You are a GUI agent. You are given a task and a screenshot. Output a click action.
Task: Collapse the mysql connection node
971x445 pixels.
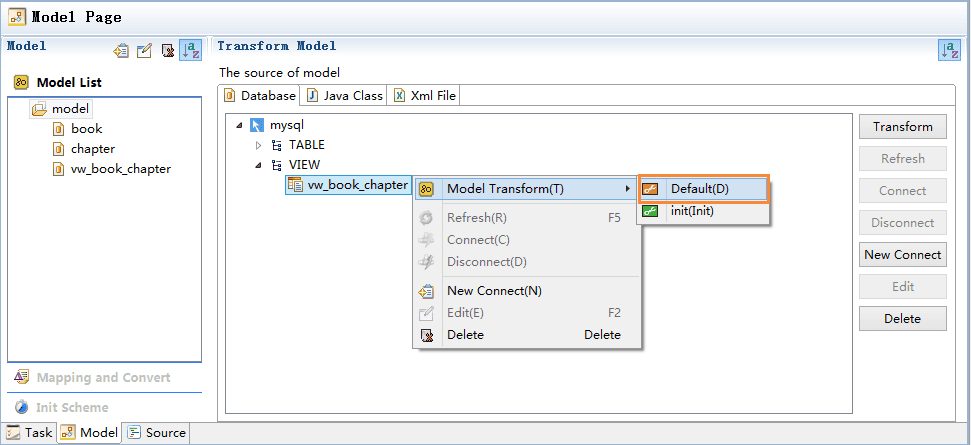pos(239,126)
